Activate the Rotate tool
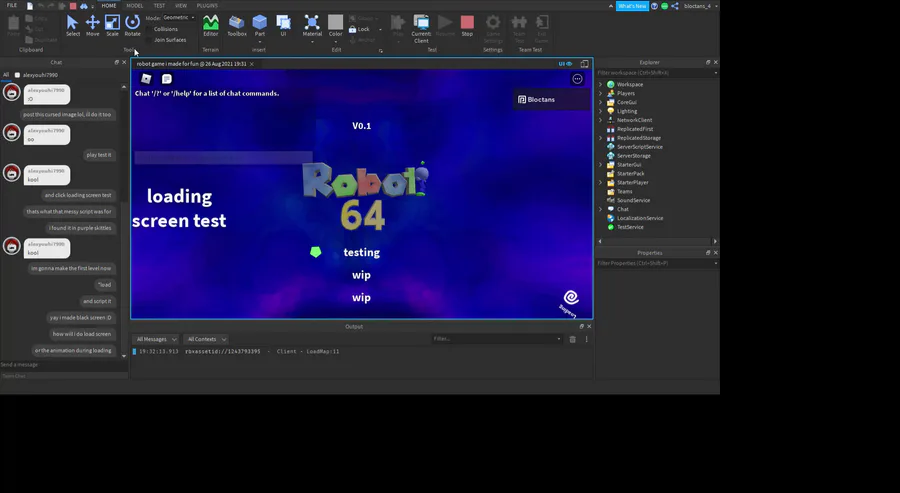This screenshot has height=493, width=900. point(132,26)
